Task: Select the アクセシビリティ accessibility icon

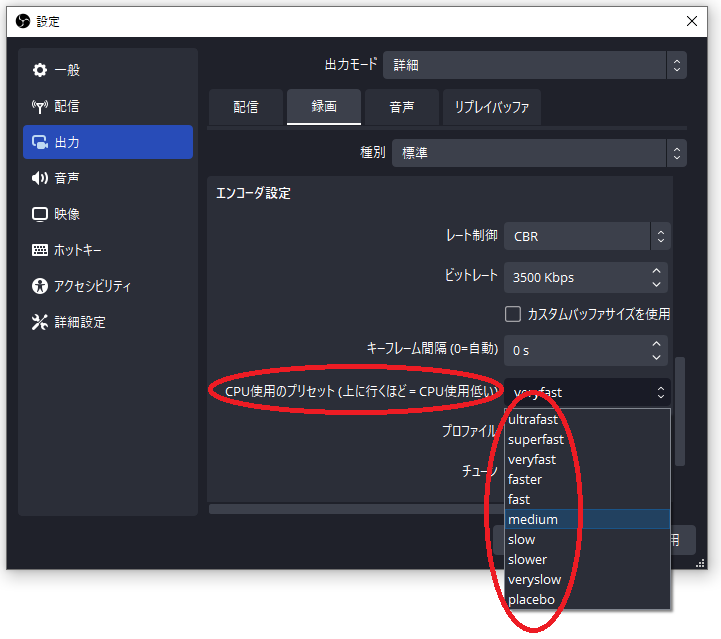Action: click(40, 286)
